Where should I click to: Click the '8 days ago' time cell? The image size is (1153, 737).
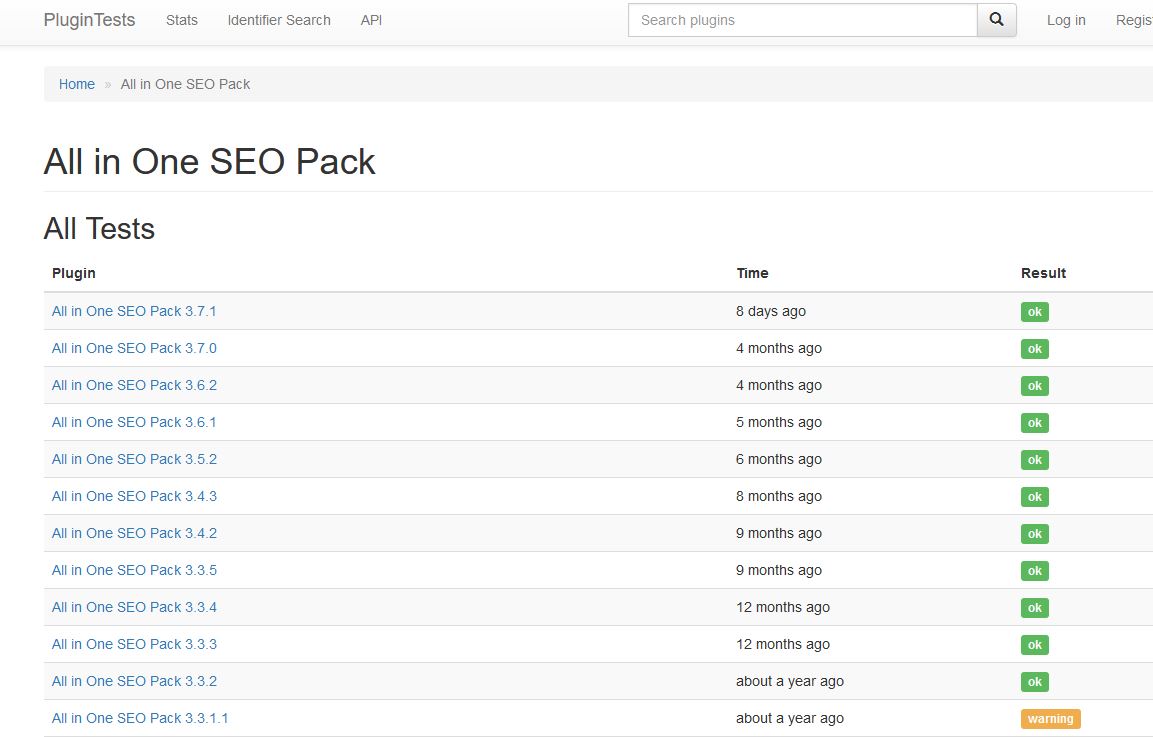tap(771, 311)
